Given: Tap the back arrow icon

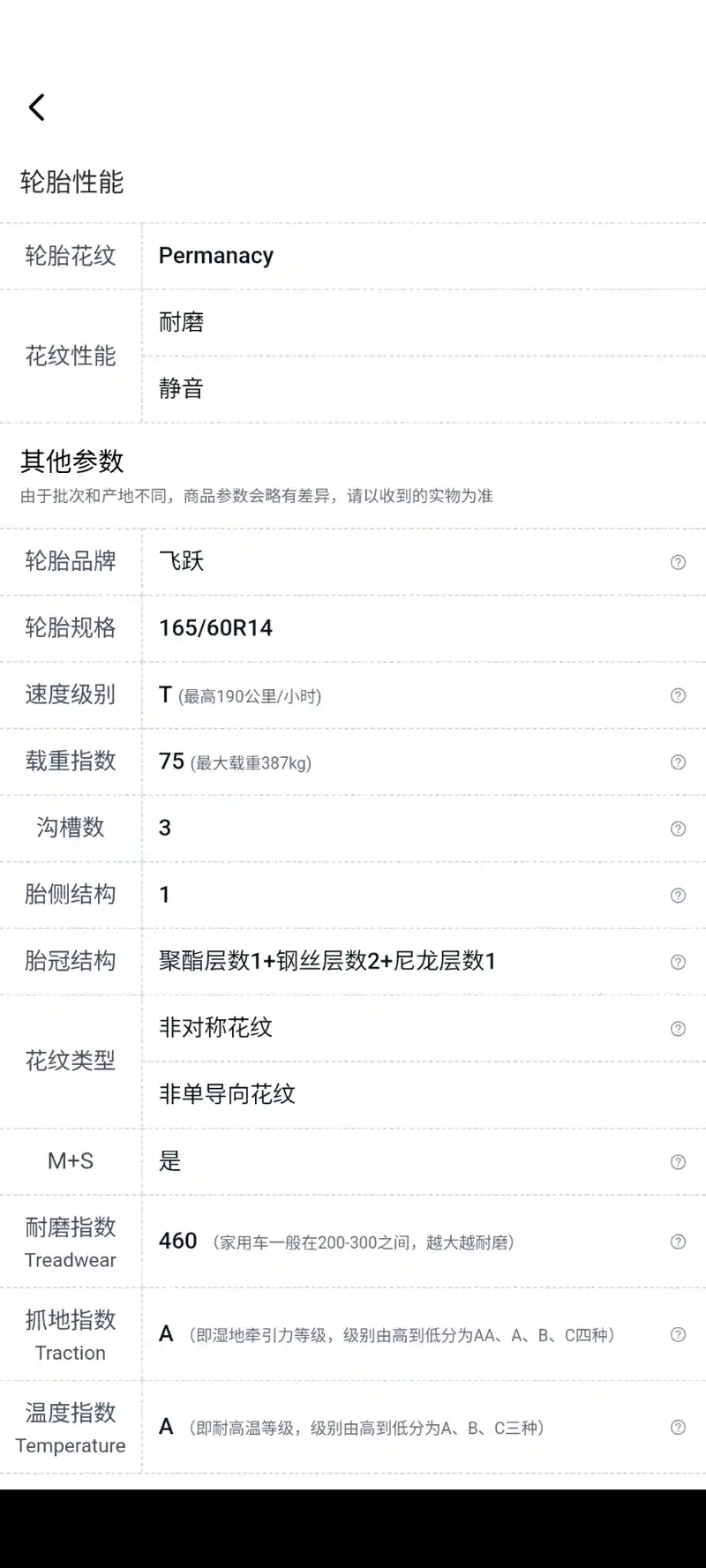Looking at the screenshot, I should tap(37, 108).
